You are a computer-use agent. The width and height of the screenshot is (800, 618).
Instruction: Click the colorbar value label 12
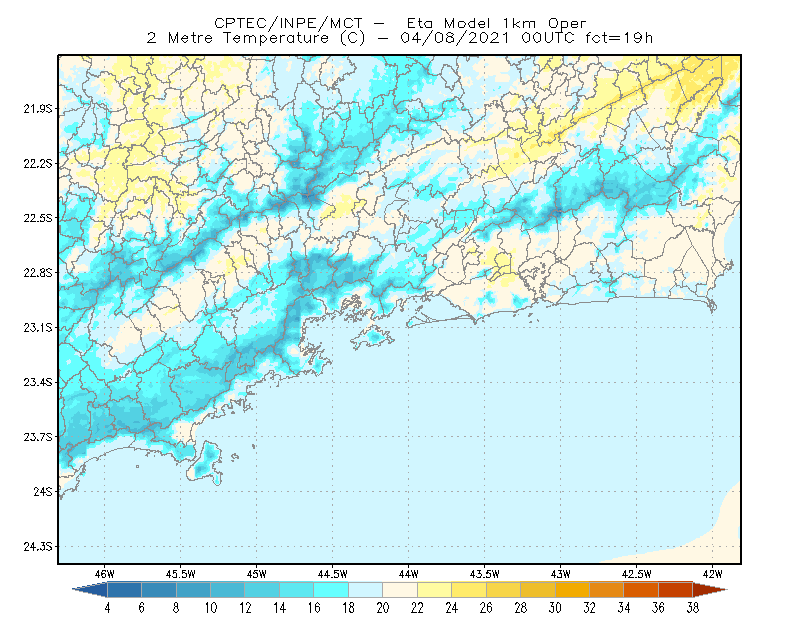[x=245, y=608]
